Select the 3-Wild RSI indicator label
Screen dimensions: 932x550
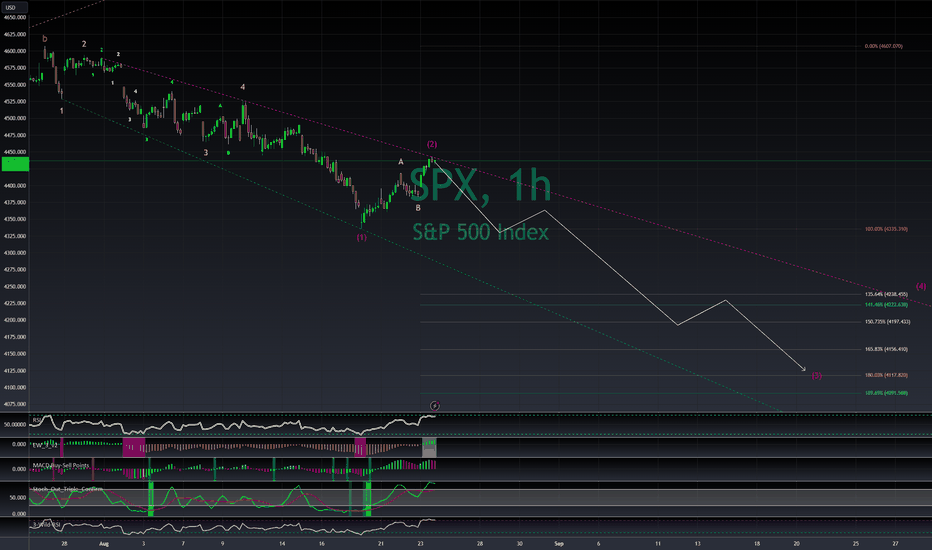pos(46,524)
